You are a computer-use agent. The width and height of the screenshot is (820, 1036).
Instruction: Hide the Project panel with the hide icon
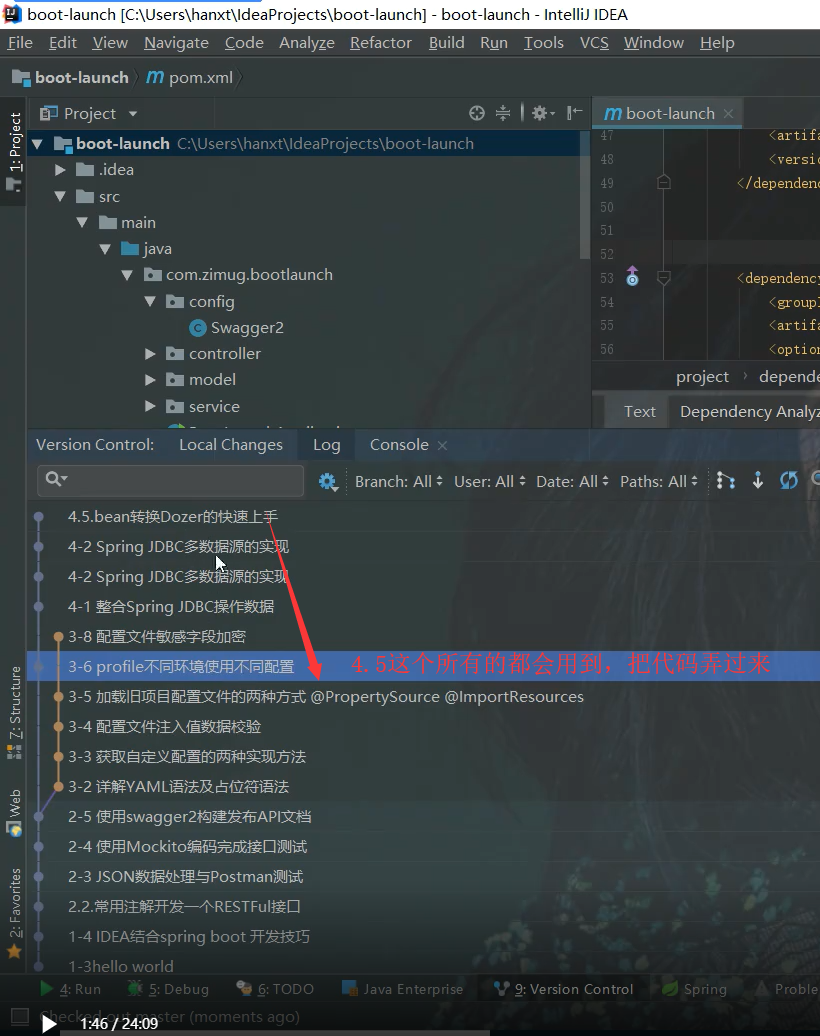pyautogui.click(x=574, y=112)
